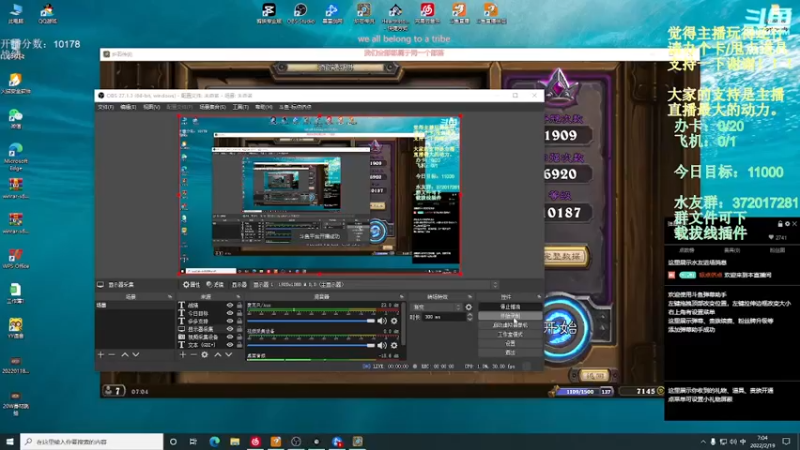
Task: Select display capture source row
Action: click(209, 329)
